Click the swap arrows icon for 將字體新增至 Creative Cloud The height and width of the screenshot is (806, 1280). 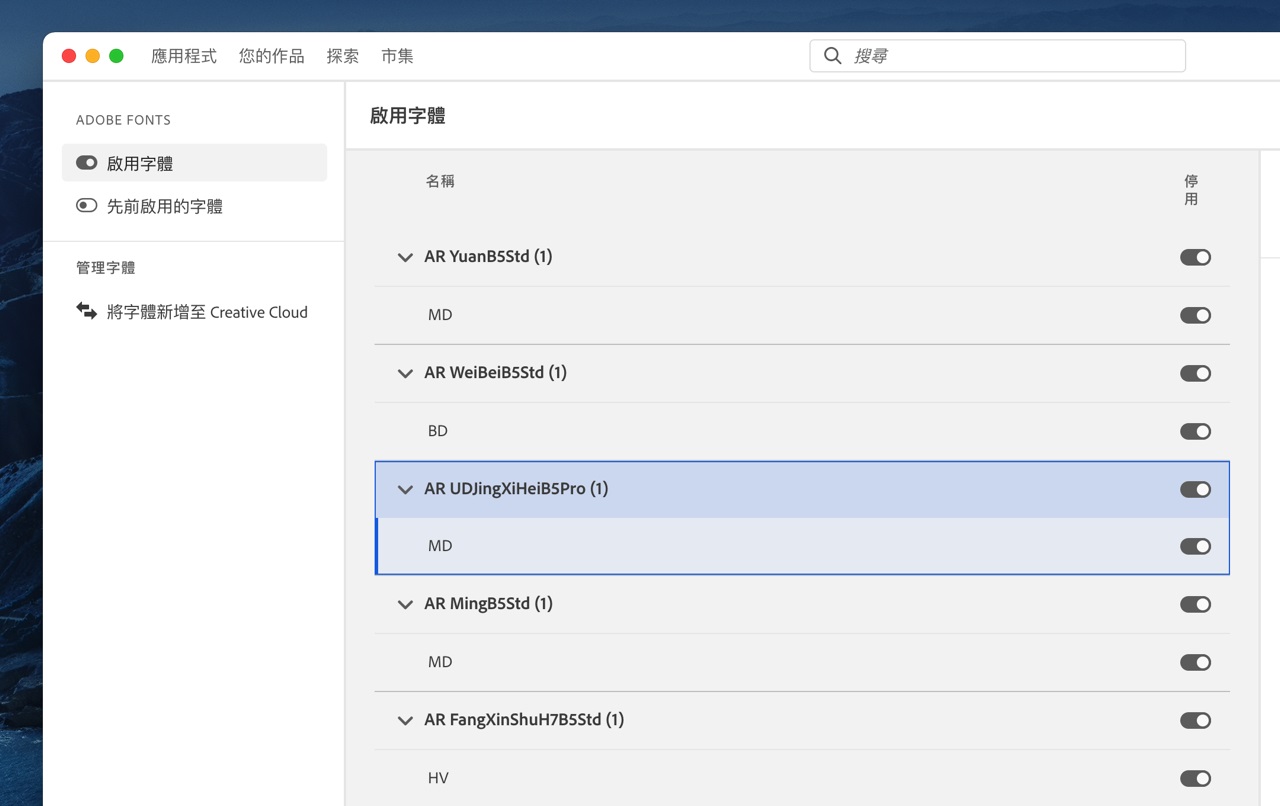(x=87, y=312)
